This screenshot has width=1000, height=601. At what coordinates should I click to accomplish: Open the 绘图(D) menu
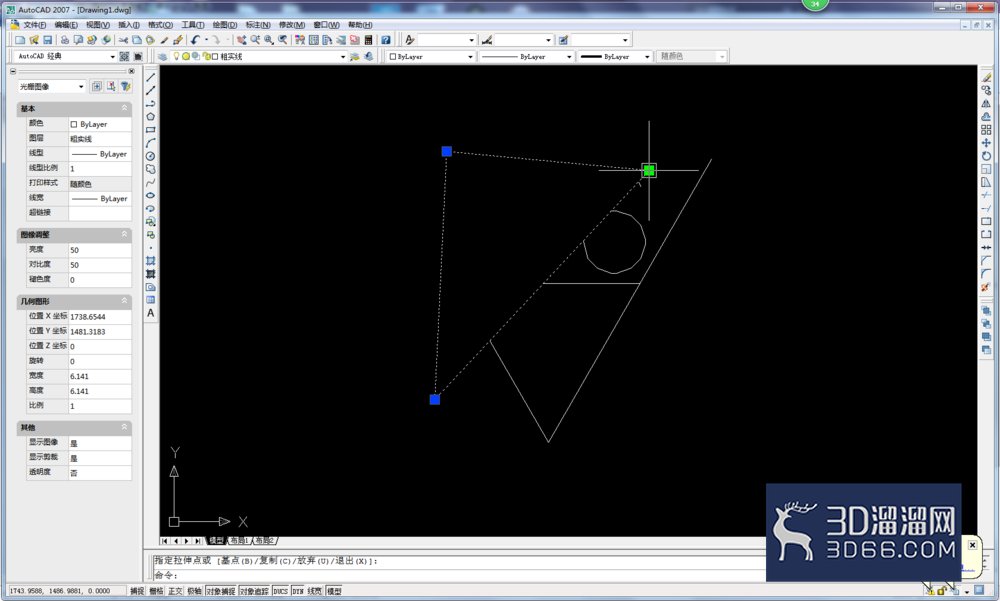point(224,25)
